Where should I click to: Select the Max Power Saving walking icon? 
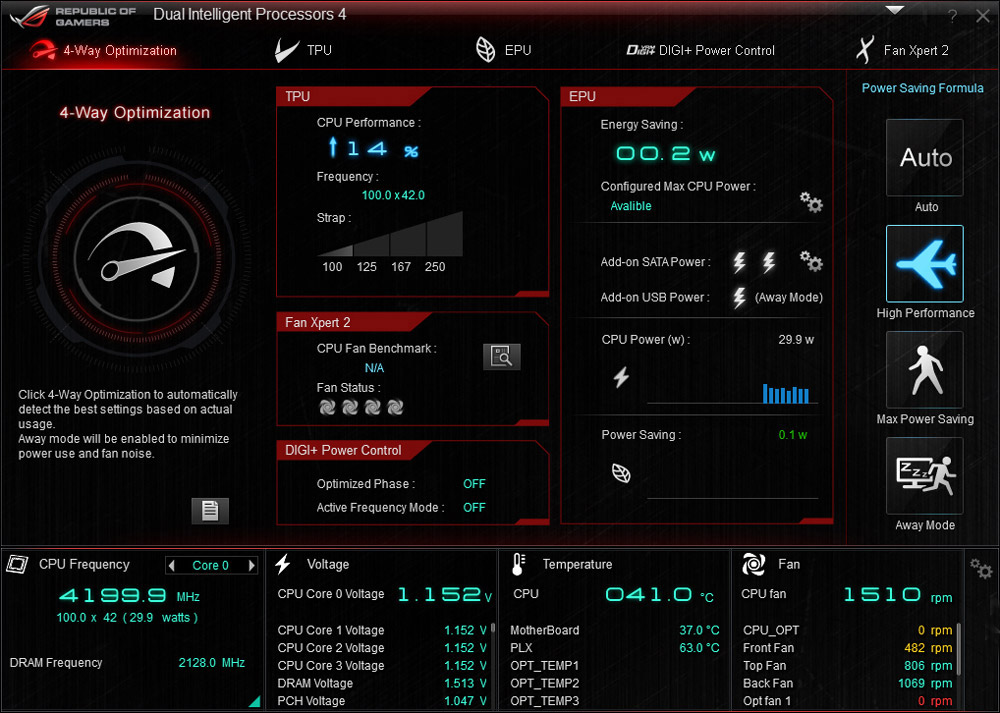click(x=925, y=370)
